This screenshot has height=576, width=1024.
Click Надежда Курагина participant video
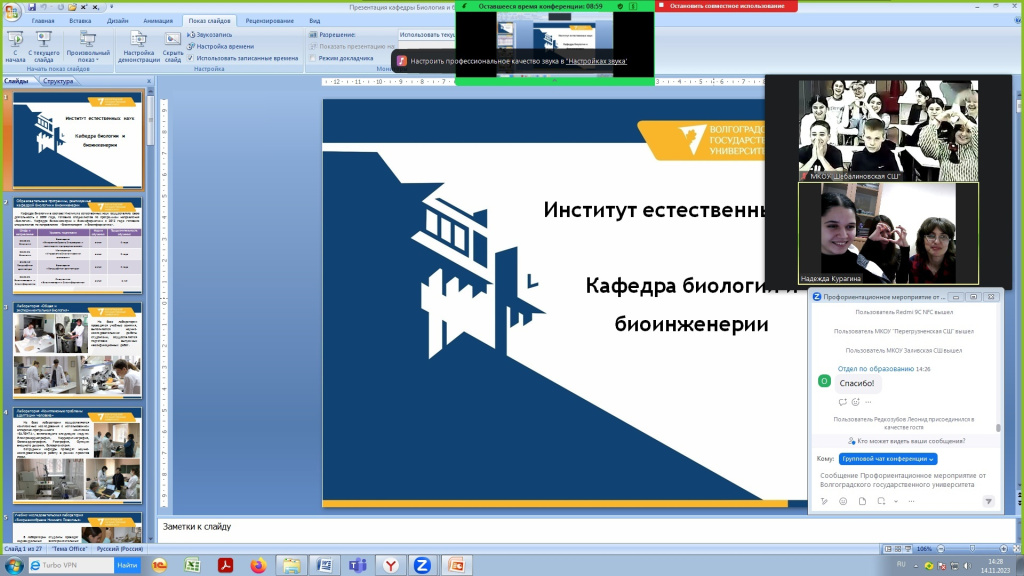888,233
